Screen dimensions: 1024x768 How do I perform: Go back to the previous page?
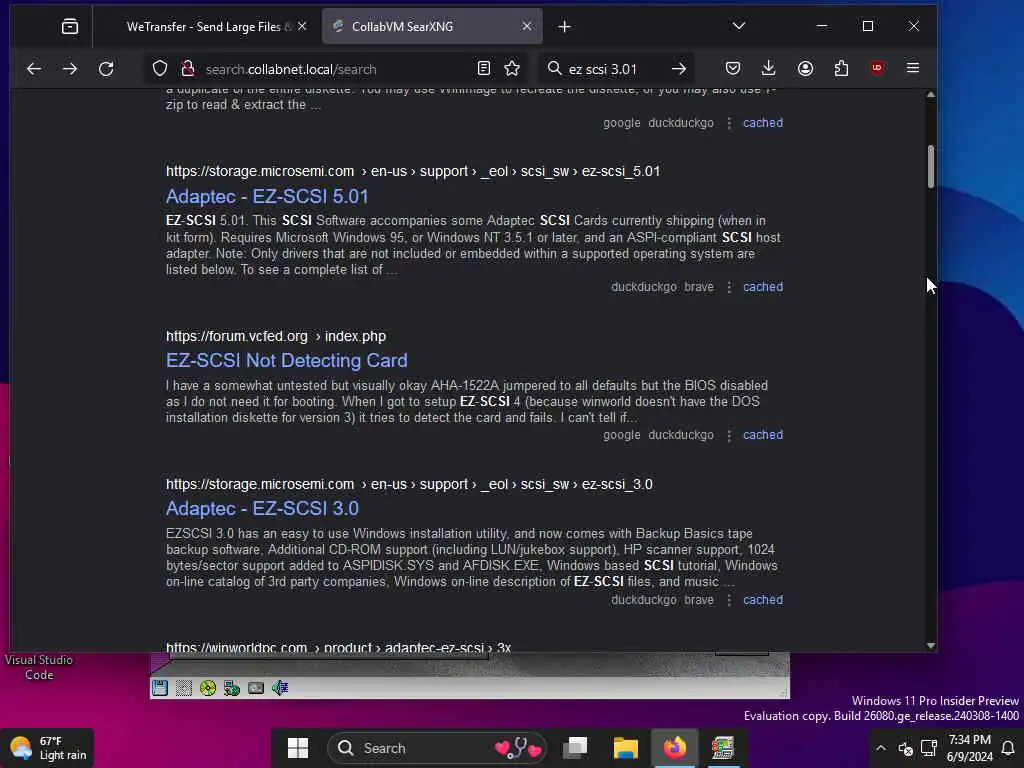pos(34,69)
